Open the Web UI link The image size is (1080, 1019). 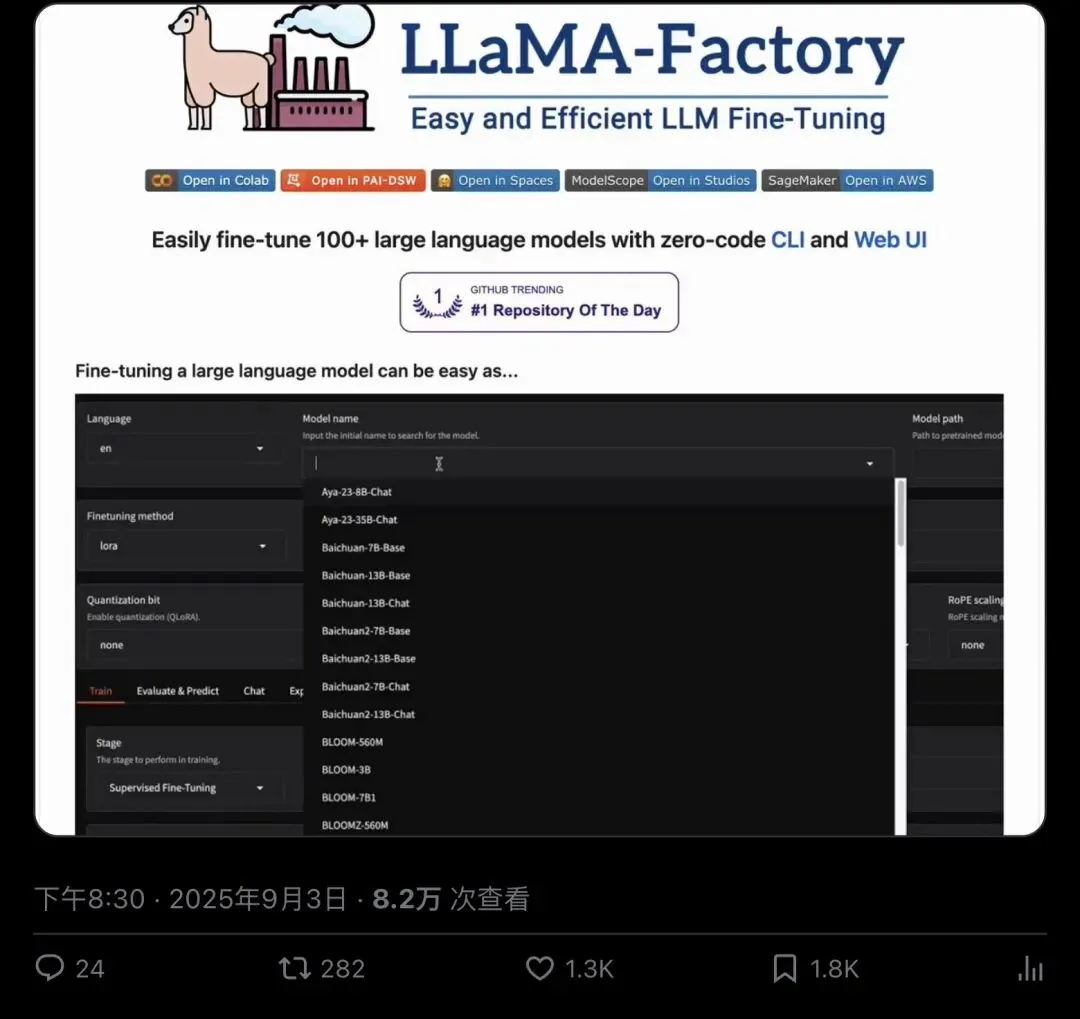[x=890, y=240]
